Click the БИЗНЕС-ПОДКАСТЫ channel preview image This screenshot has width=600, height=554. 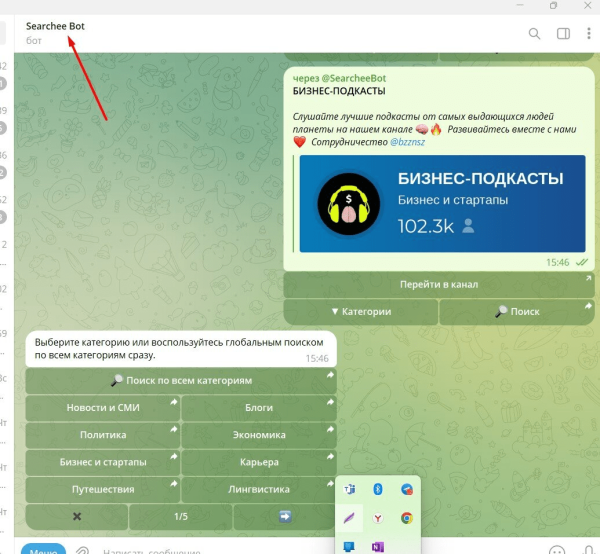pyautogui.click(x=442, y=203)
